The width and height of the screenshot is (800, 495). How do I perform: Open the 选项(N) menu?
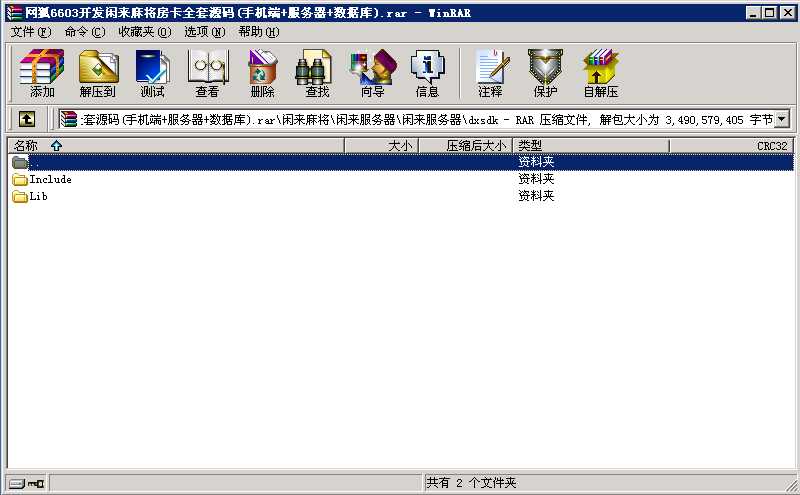click(x=205, y=32)
